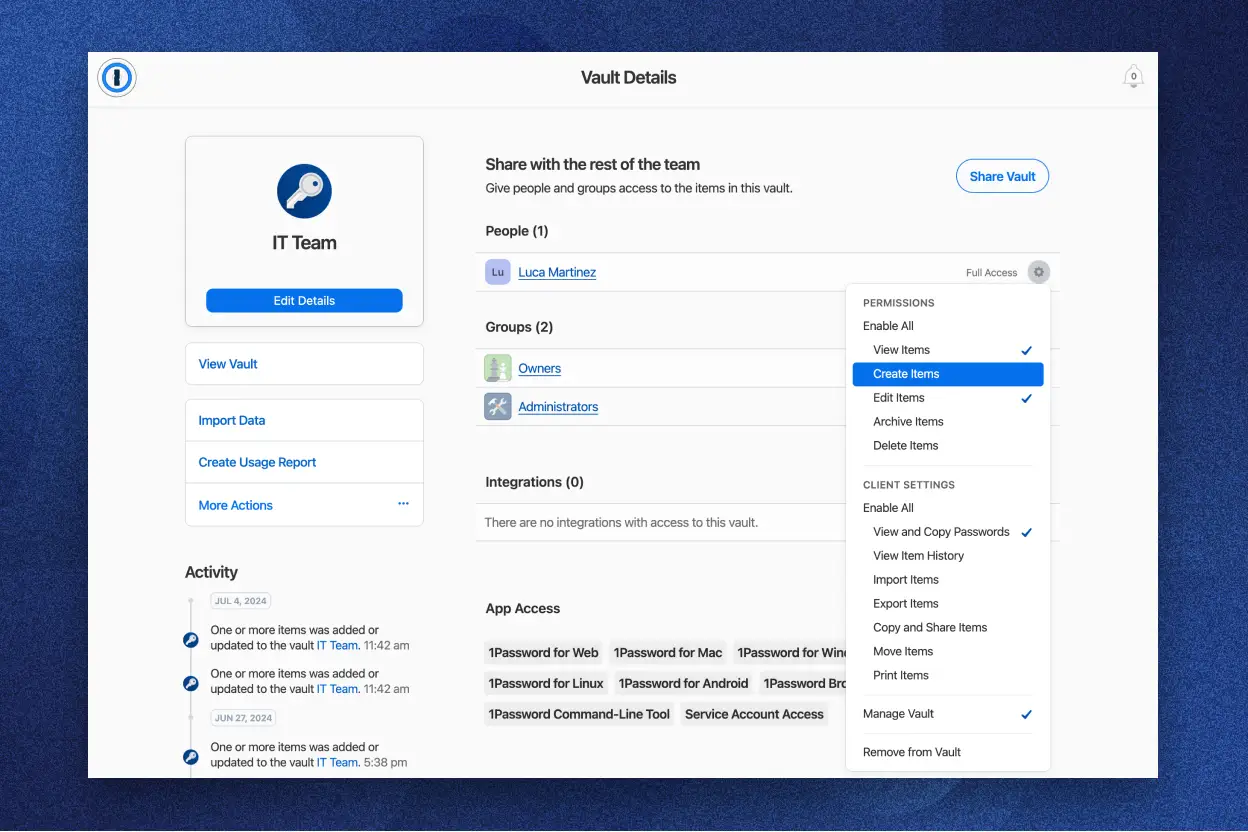This screenshot has height=832, width=1248.
Task: Click the JUL 4, 2024 date chip
Action: (240, 600)
